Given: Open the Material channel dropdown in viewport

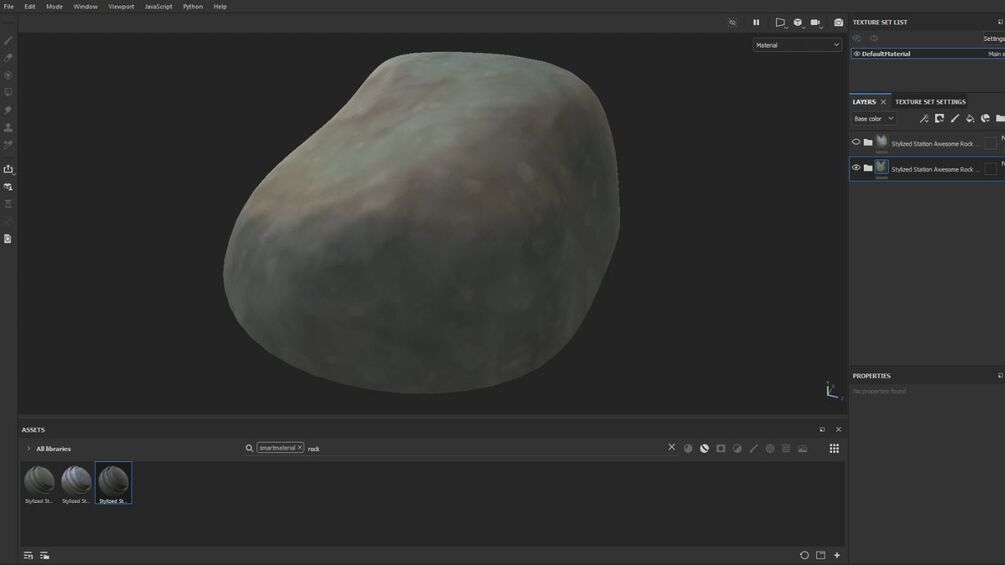Looking at the screenshot, I should (x=797, y=45).
